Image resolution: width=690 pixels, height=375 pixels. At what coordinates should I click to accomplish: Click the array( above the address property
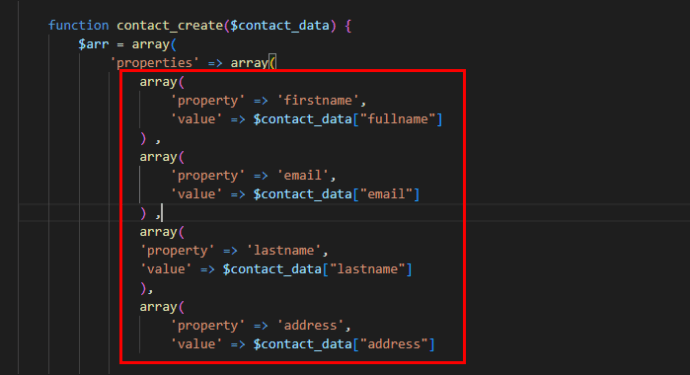[162, 307]
